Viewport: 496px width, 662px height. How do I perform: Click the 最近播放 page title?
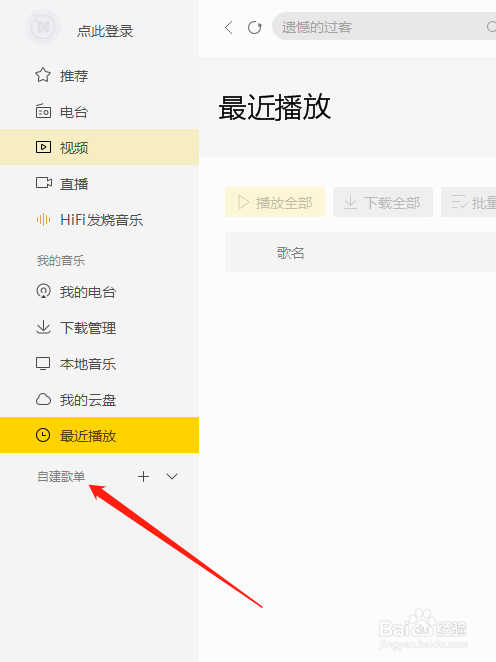(275, 107)
